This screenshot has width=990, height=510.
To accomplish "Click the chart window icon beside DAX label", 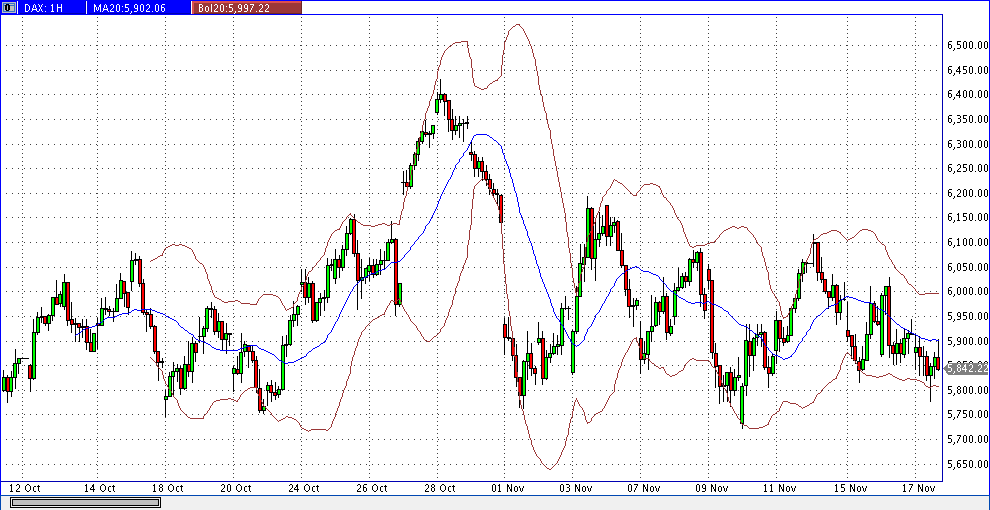I will click(x=9, y=8).
